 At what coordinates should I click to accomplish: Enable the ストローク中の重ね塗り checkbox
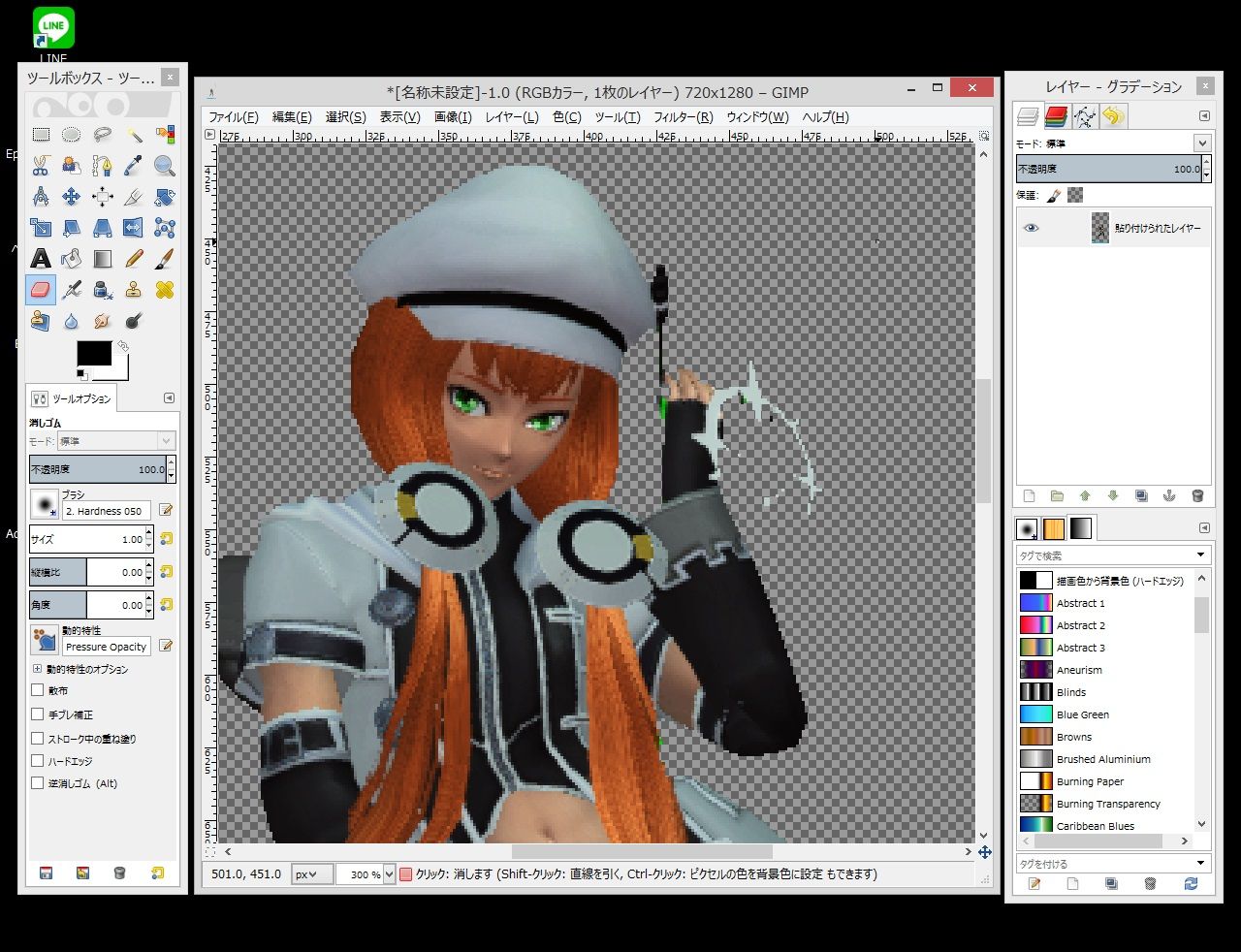click(x=38, y=738)
